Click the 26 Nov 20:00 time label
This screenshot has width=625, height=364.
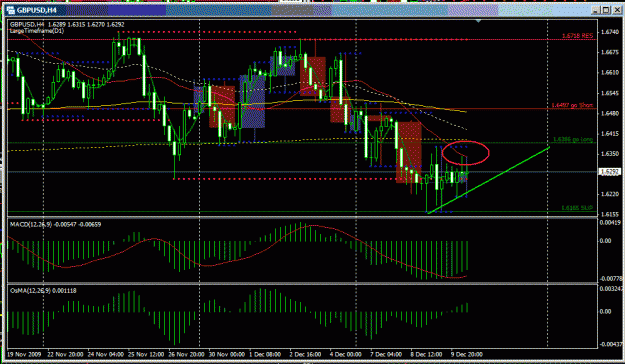coord(187,354)
